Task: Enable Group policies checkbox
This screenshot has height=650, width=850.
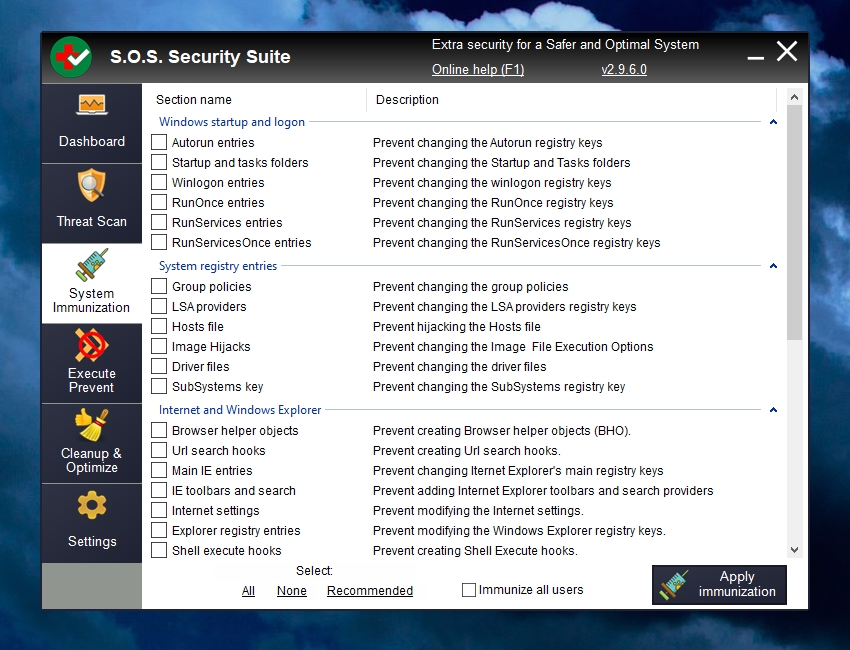Action: (x=159, y=286)
